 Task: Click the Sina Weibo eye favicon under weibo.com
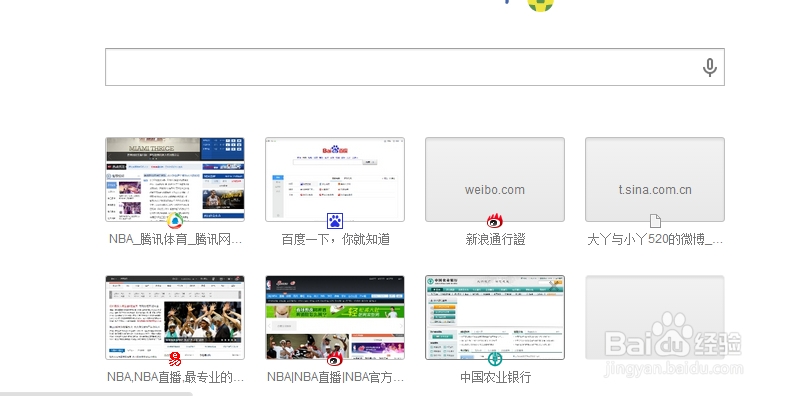(495, 220)
